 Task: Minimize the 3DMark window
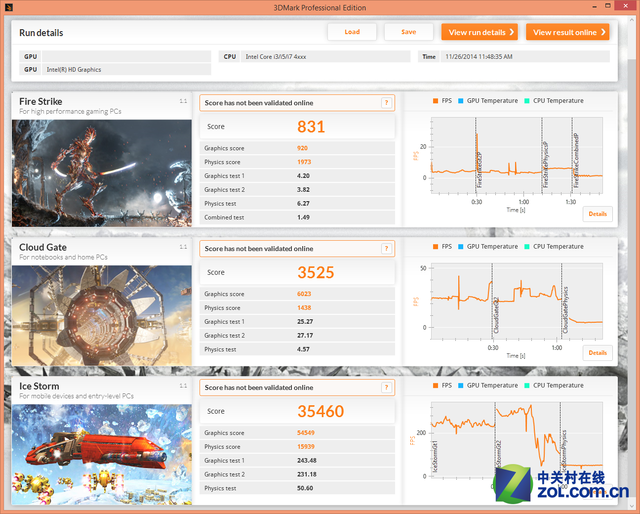[x=596, y=7]
